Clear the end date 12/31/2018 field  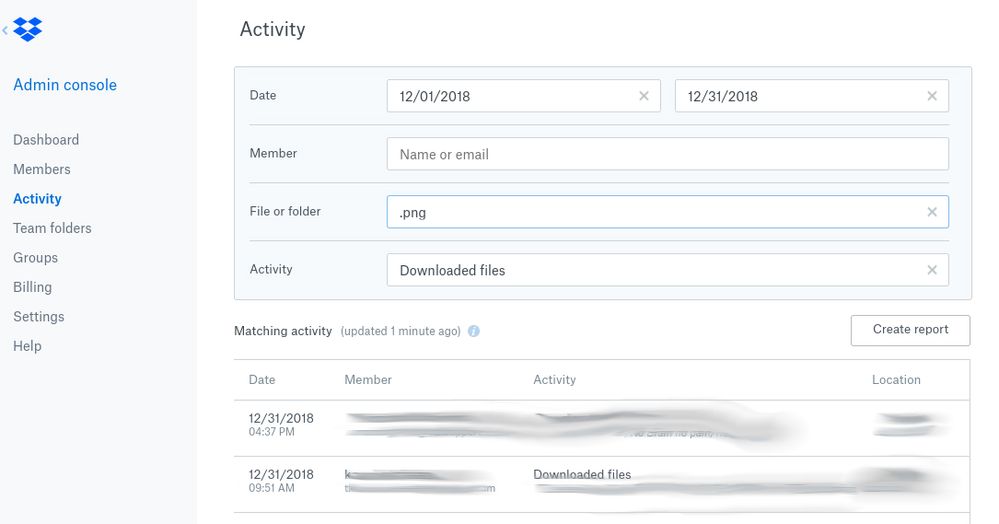(932, 96)
